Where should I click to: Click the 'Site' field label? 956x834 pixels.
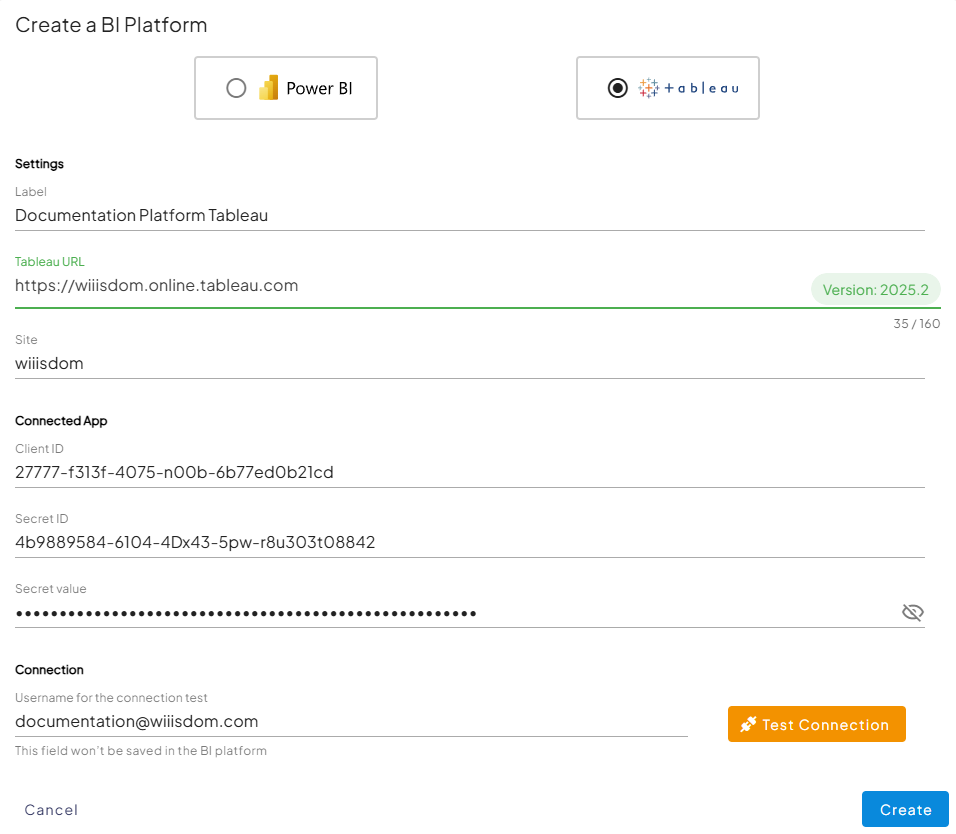pos(26,340)
